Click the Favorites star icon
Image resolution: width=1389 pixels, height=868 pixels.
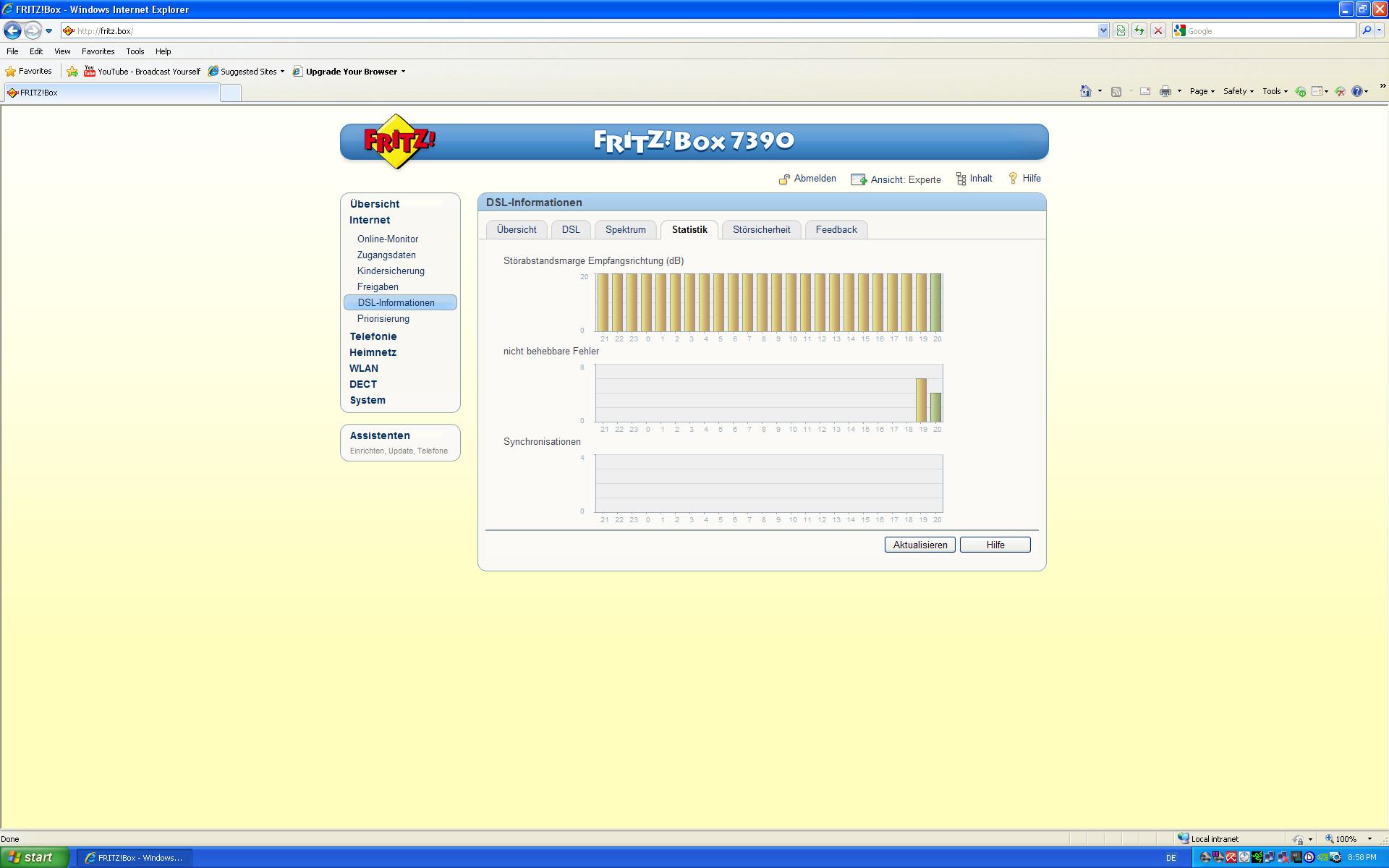click(11, 72)
